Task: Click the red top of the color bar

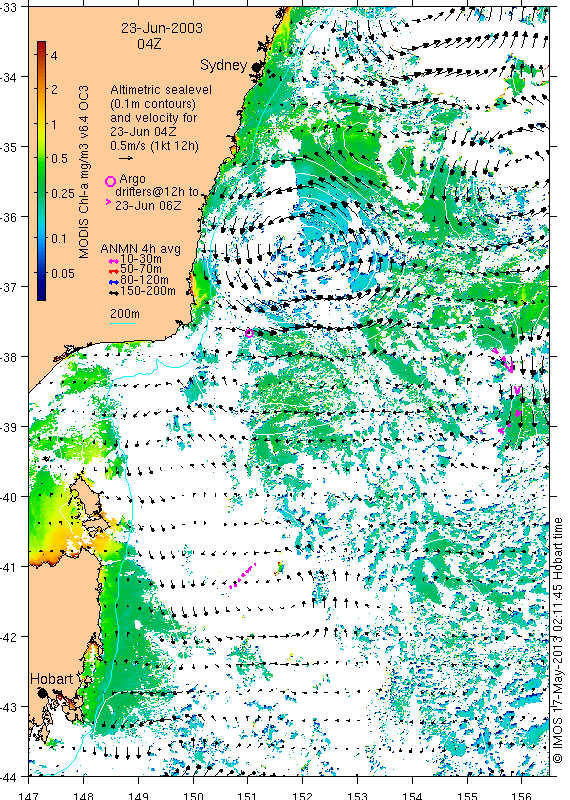Action: tap(41, 44)
